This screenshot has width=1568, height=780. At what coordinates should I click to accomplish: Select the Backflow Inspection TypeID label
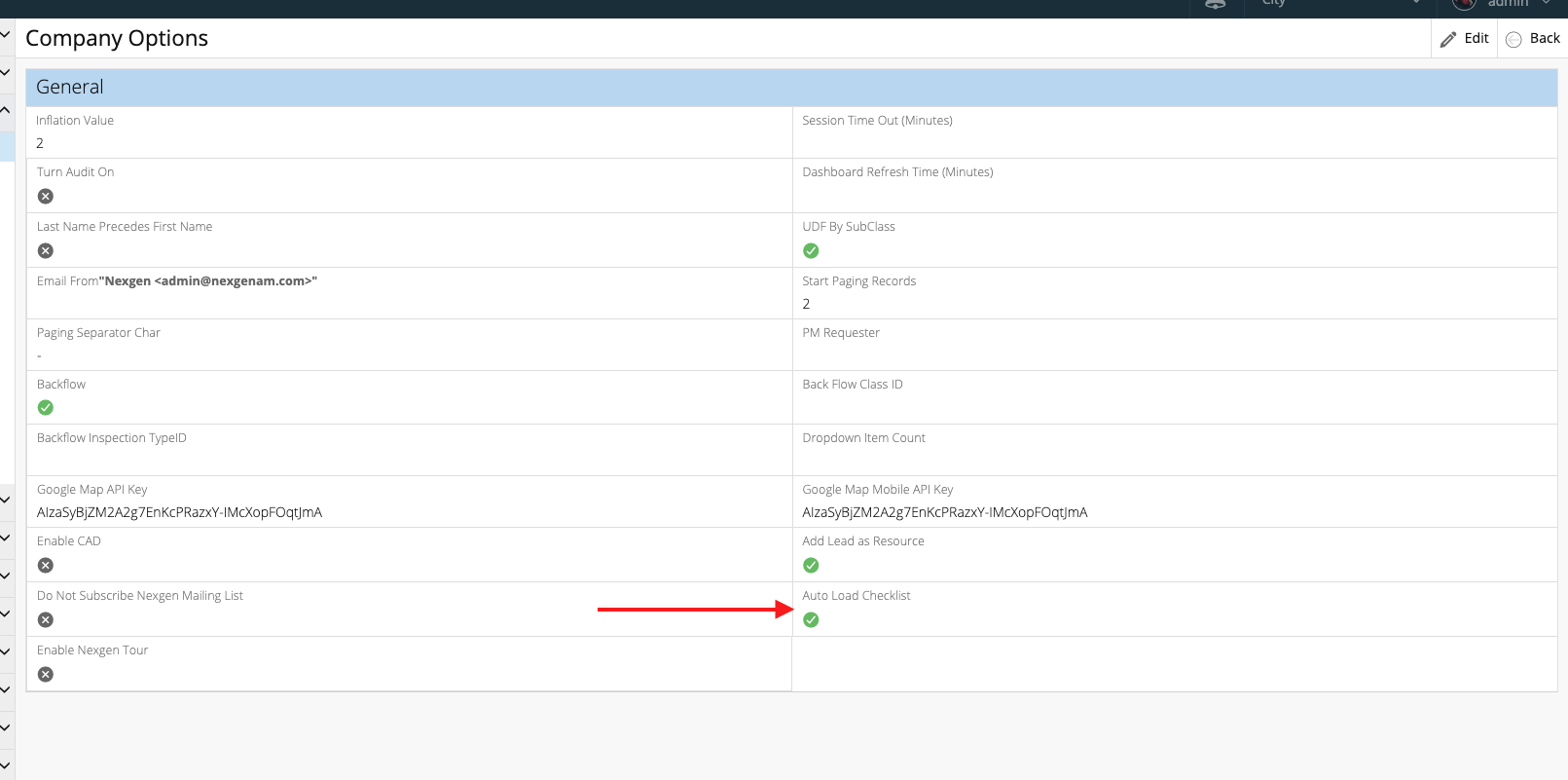click(112, 438)
